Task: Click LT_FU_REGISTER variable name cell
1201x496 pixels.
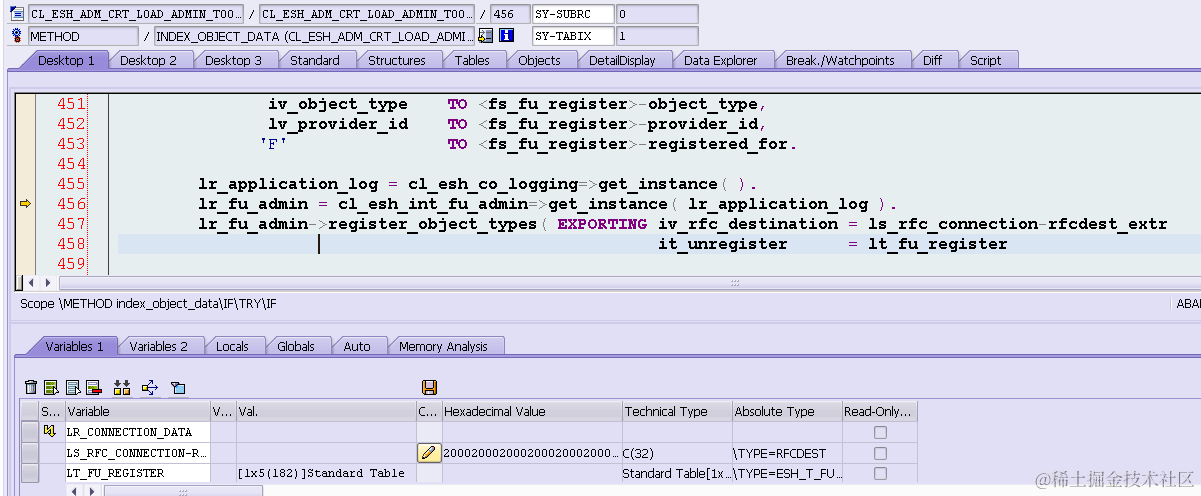Action: coord(137,473)
